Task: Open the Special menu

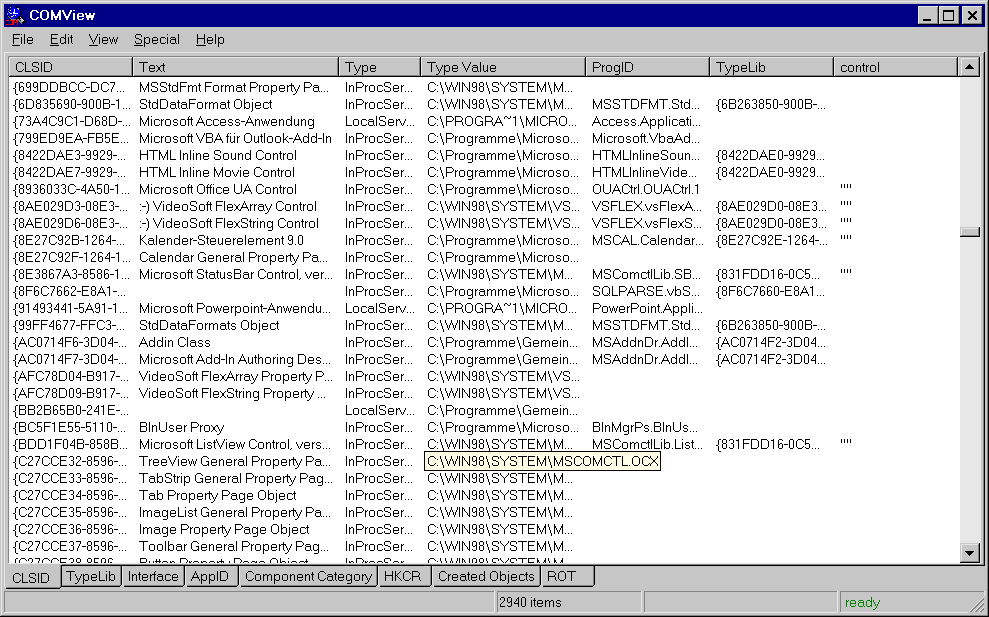Action: 156,40
